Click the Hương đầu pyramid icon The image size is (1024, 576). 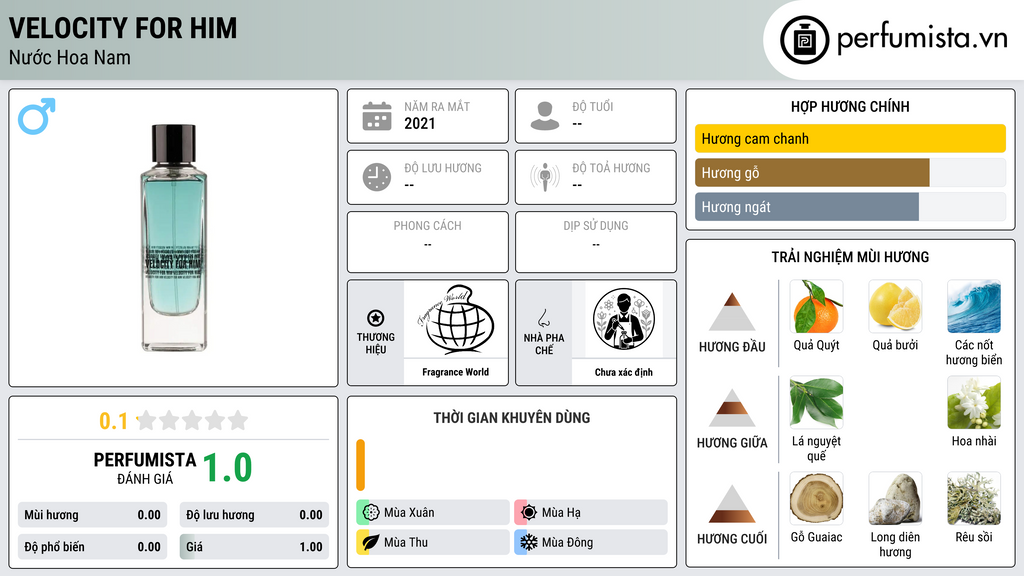pos(732,312)
